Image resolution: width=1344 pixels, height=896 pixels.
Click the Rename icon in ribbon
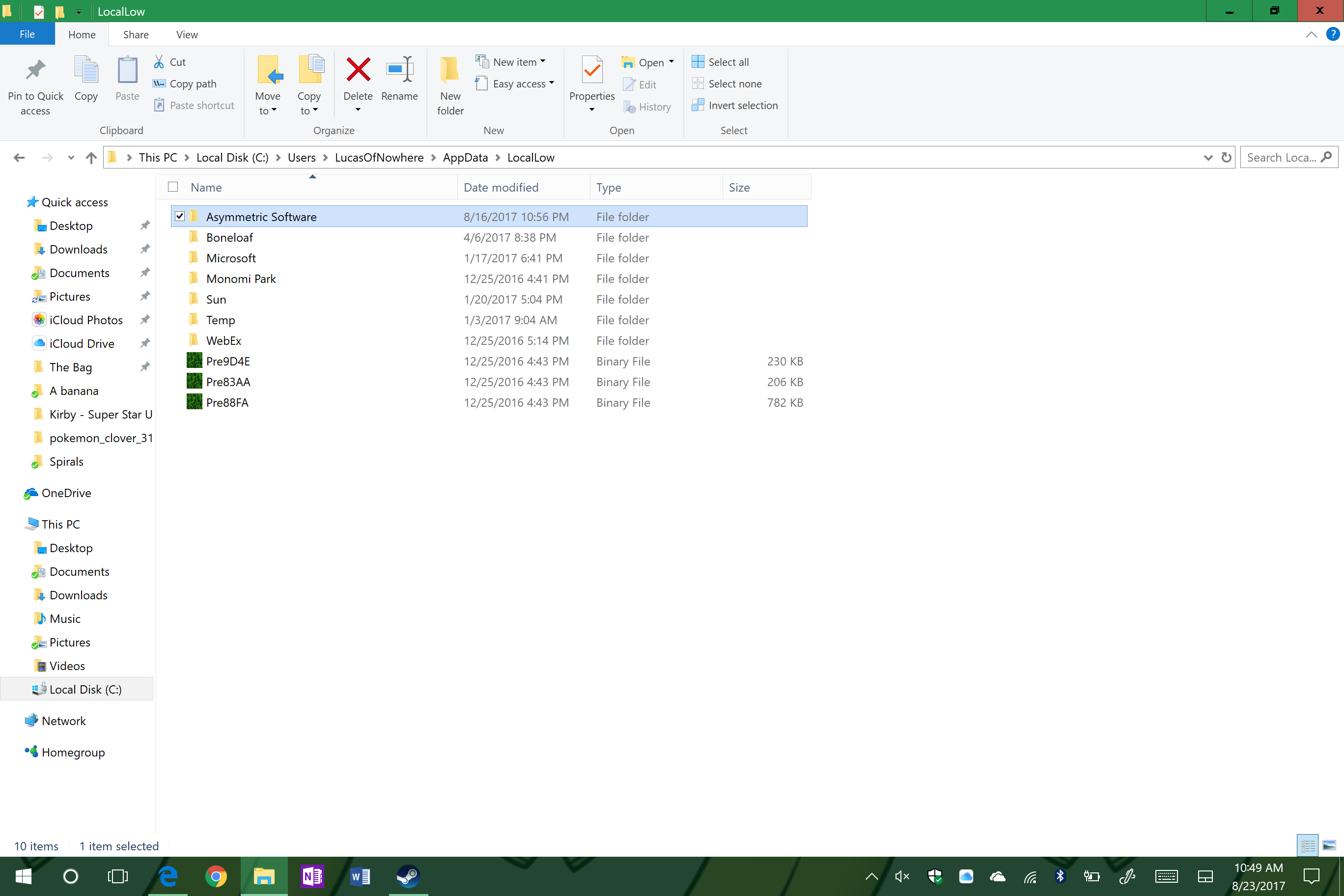(x=399, y=70)
